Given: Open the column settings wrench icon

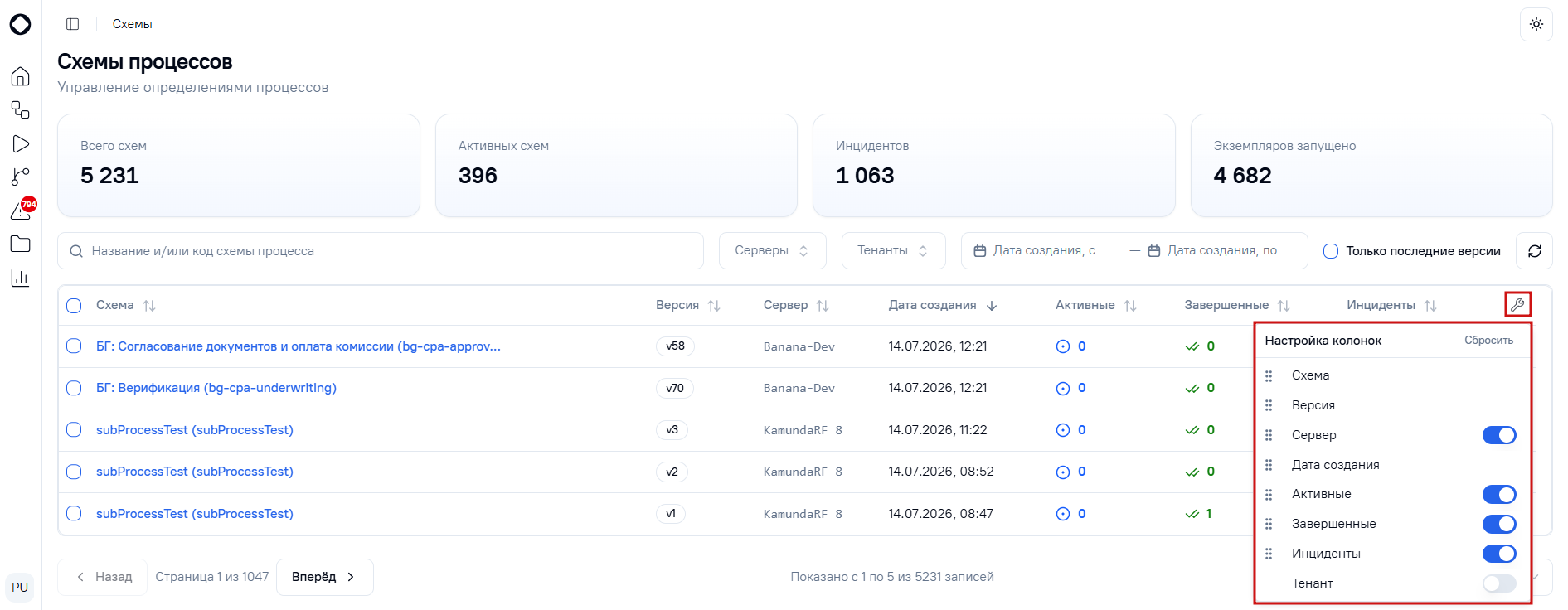Looking at the screenshot, I should 1517,305.
